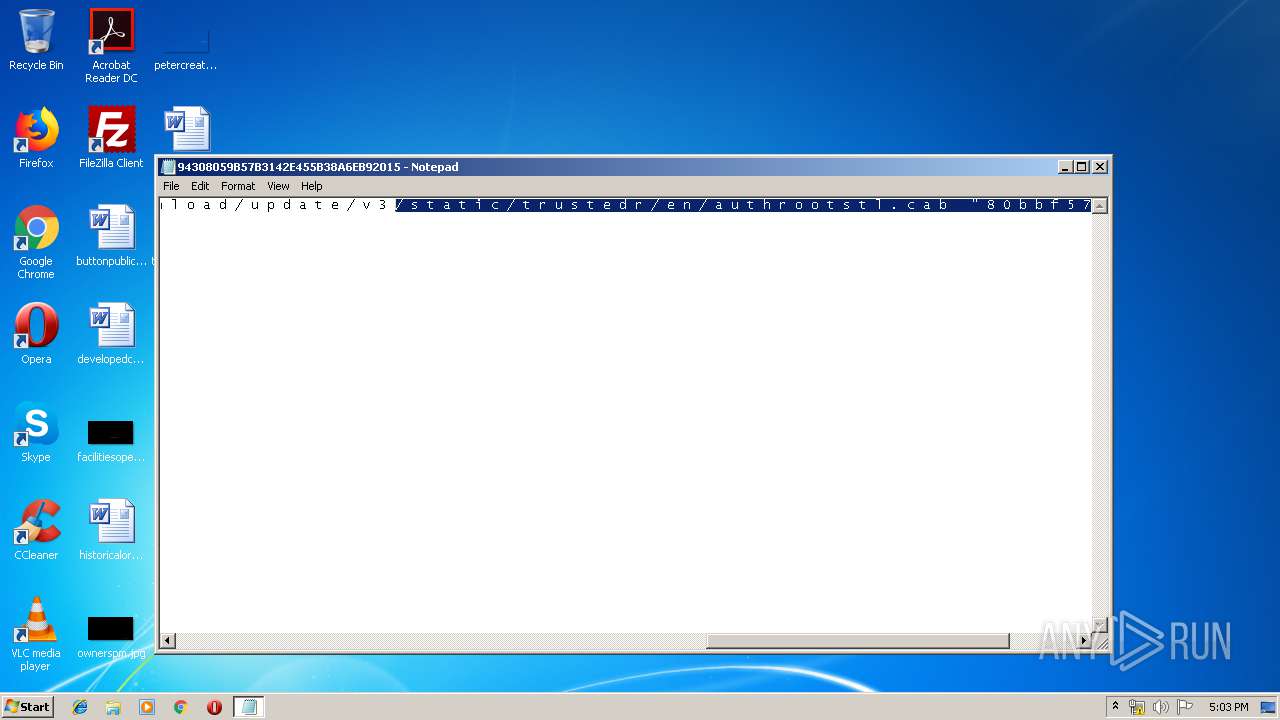The width and height of the screenshot is (1280, 720).
Task: Select facilitiesope... desktop file
Action: 111,440
